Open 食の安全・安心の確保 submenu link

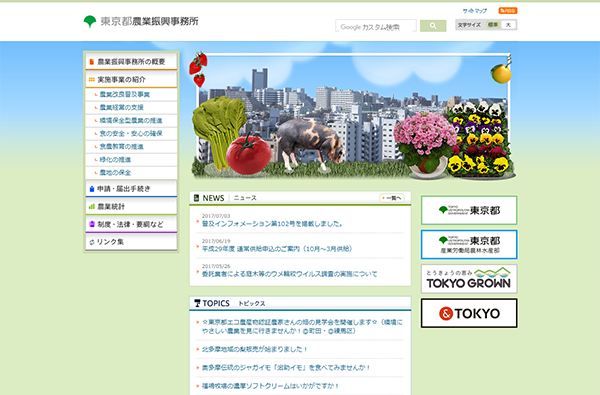click(x=131, y=133)
